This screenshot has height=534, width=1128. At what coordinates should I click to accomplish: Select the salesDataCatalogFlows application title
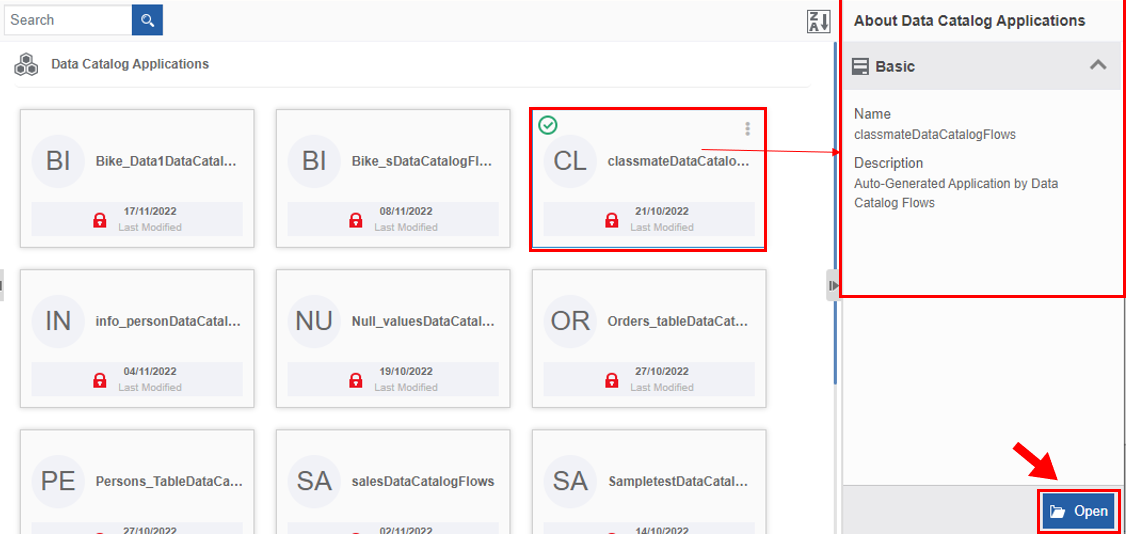423,481
